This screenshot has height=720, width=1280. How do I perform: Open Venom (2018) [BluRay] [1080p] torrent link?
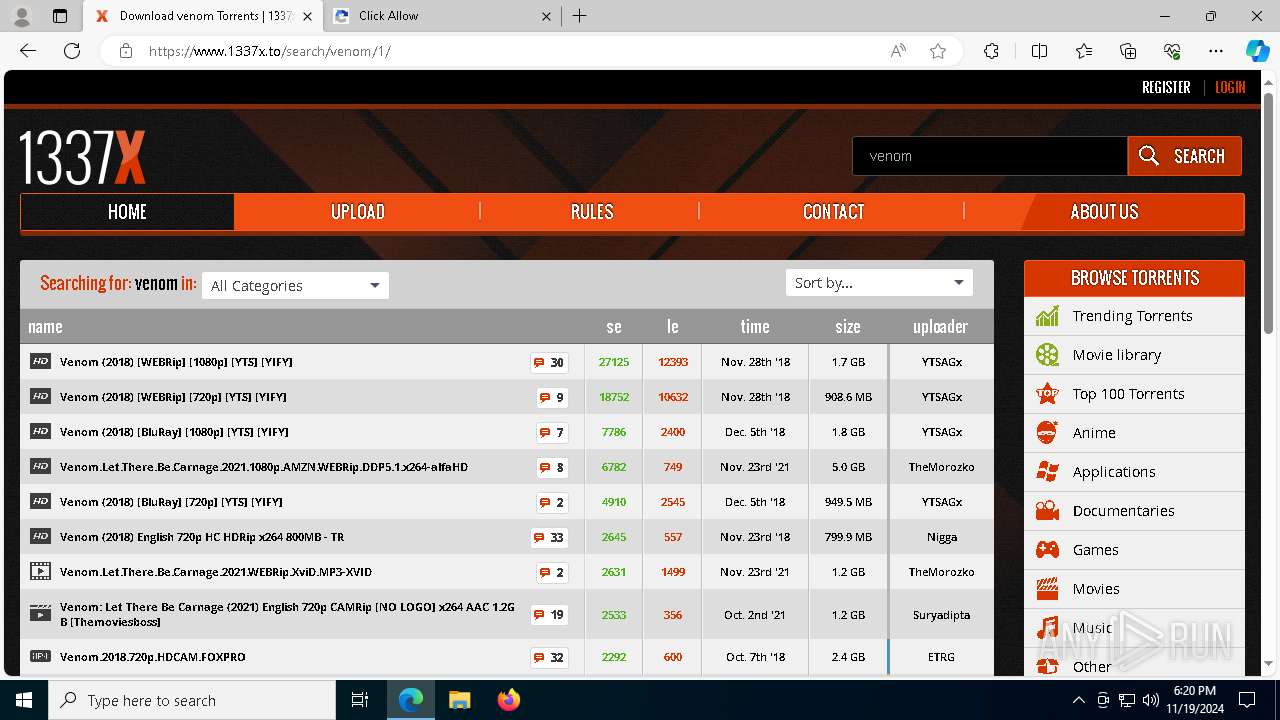pyautogui.click(x=174, y=432)
